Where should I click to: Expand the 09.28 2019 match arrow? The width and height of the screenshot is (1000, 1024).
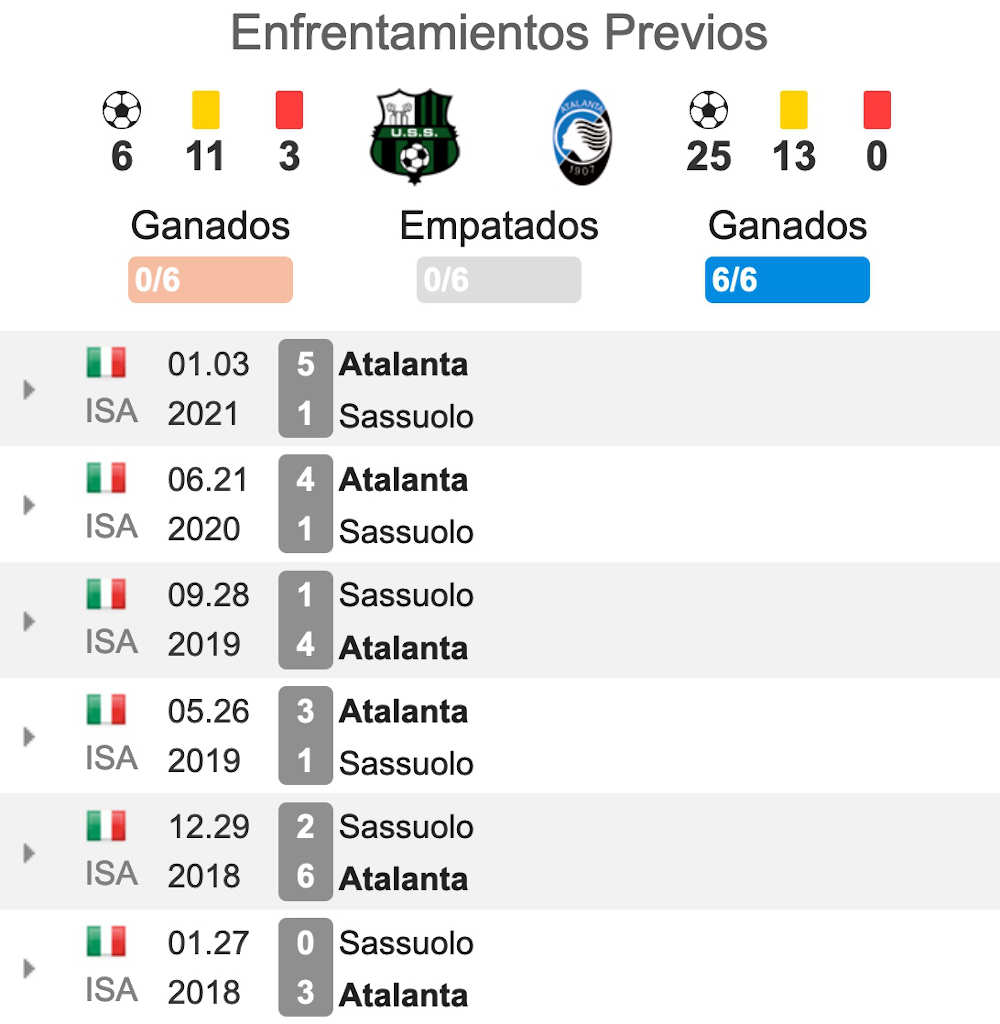pyautogui.click(x=29, y=621)
